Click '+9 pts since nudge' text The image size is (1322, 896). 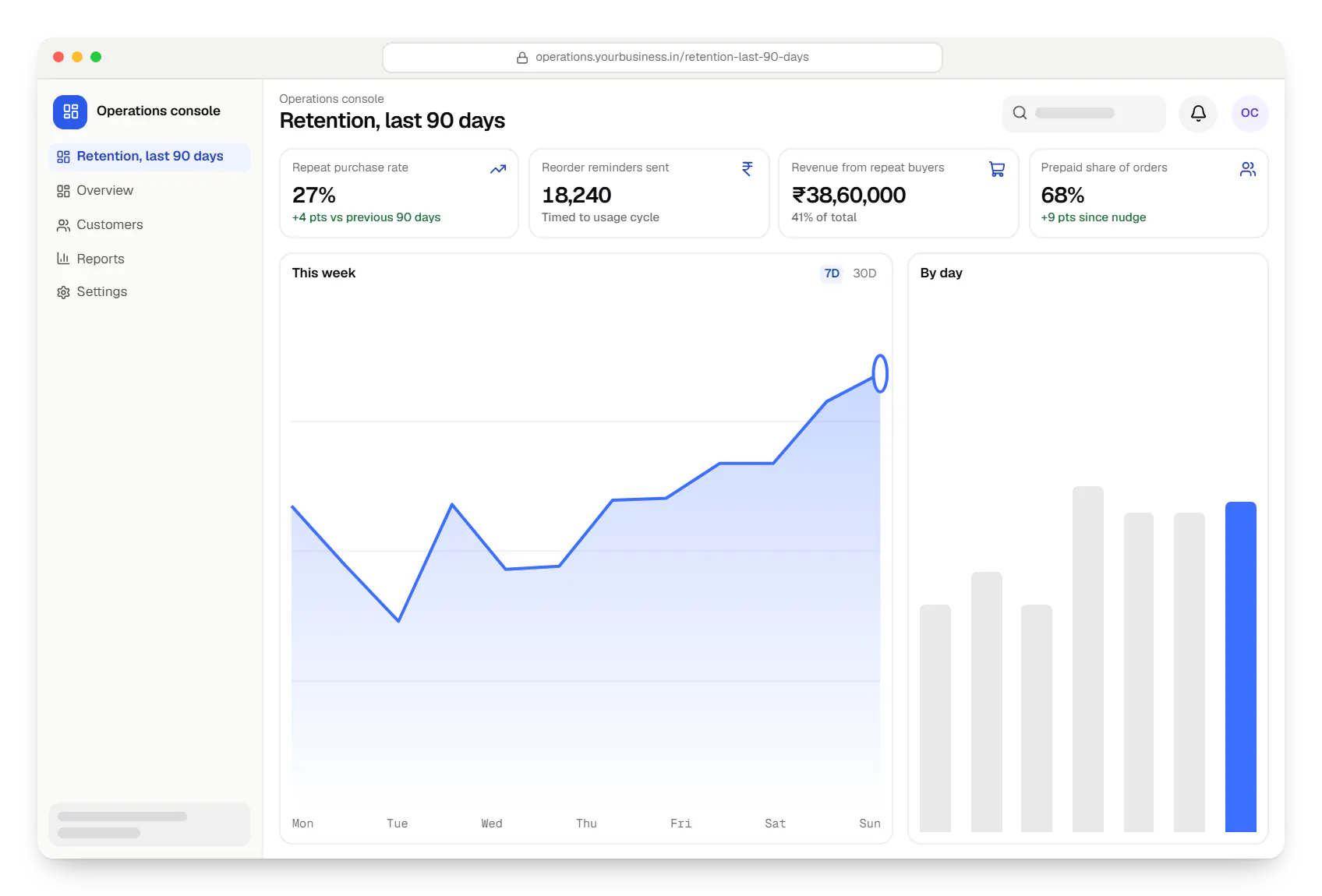pos(1093,217)
